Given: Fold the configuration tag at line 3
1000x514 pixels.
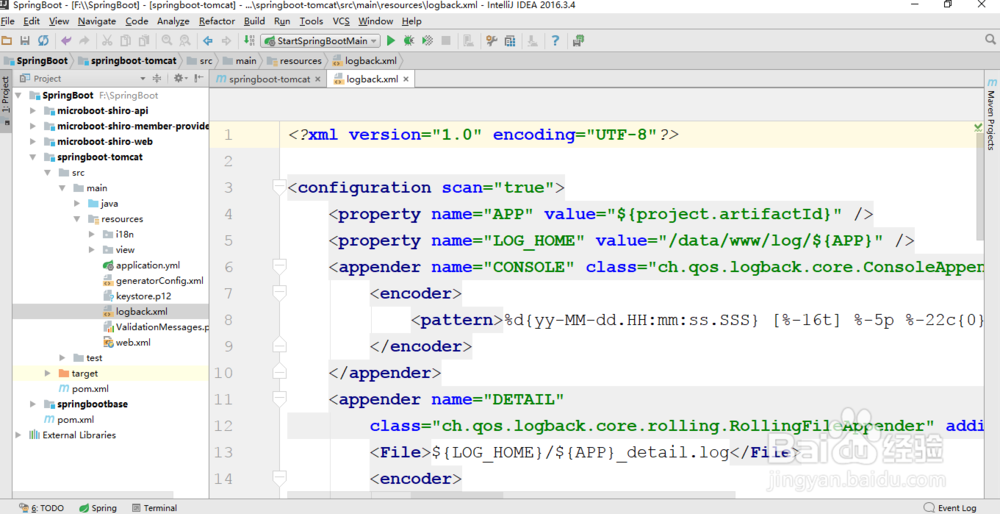Looking at the screenshot, I should 279,187.
